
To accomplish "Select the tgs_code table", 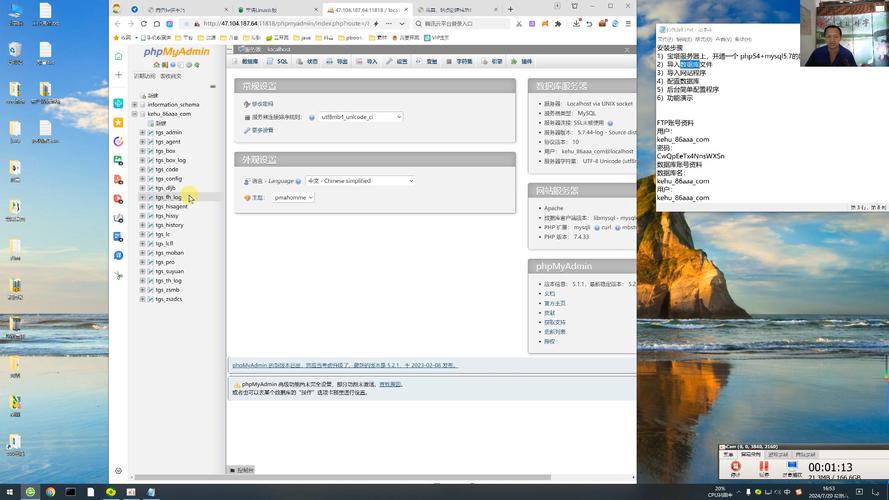I will tap(167, 170).
